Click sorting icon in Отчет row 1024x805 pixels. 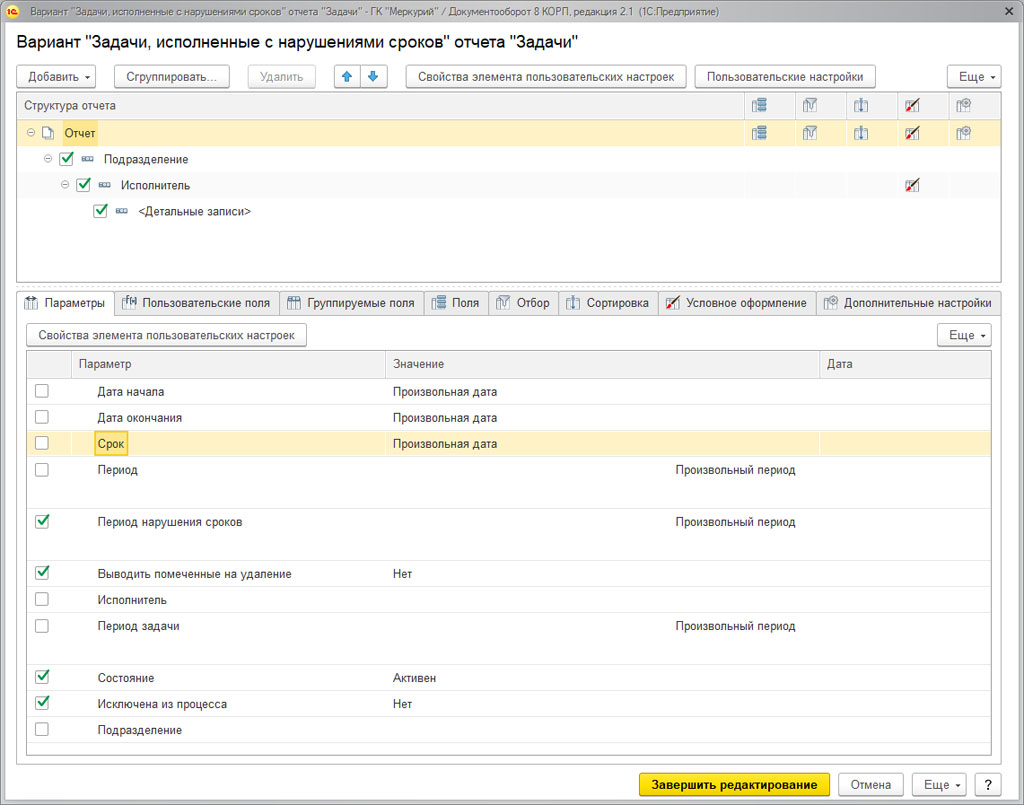coord(860,133)
